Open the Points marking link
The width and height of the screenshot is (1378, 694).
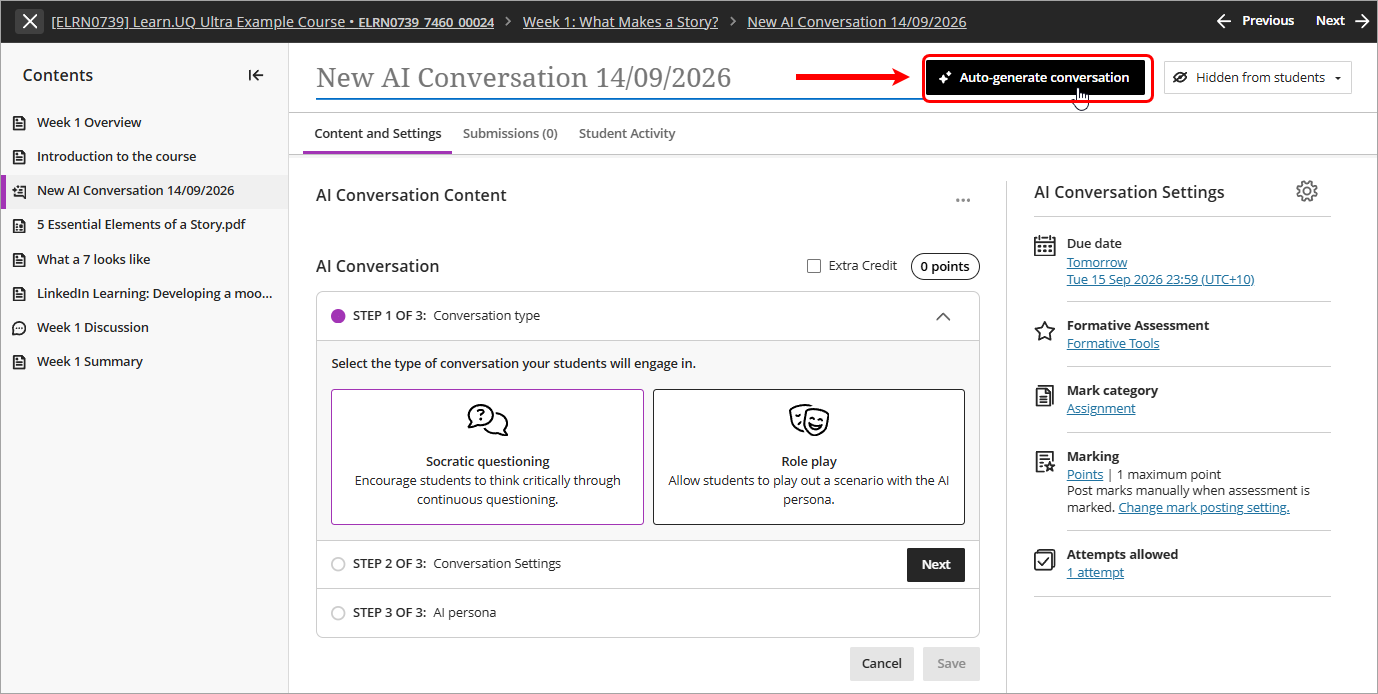pos(1085,475)
